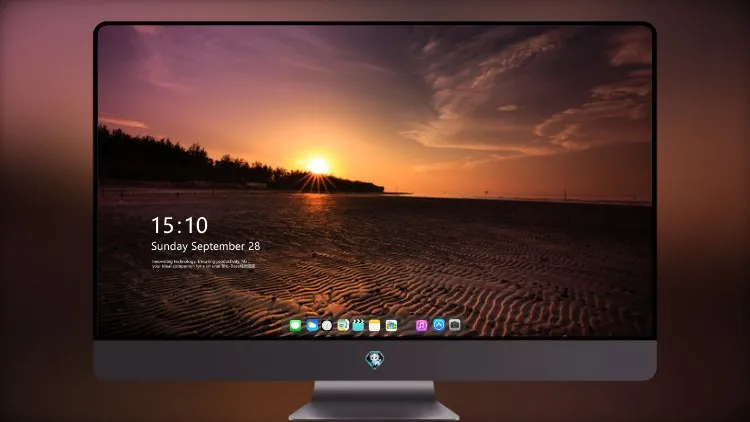Open the Camera app in dock
The width and height of the screenshot is (750, 422).
[x=455, y=325]
